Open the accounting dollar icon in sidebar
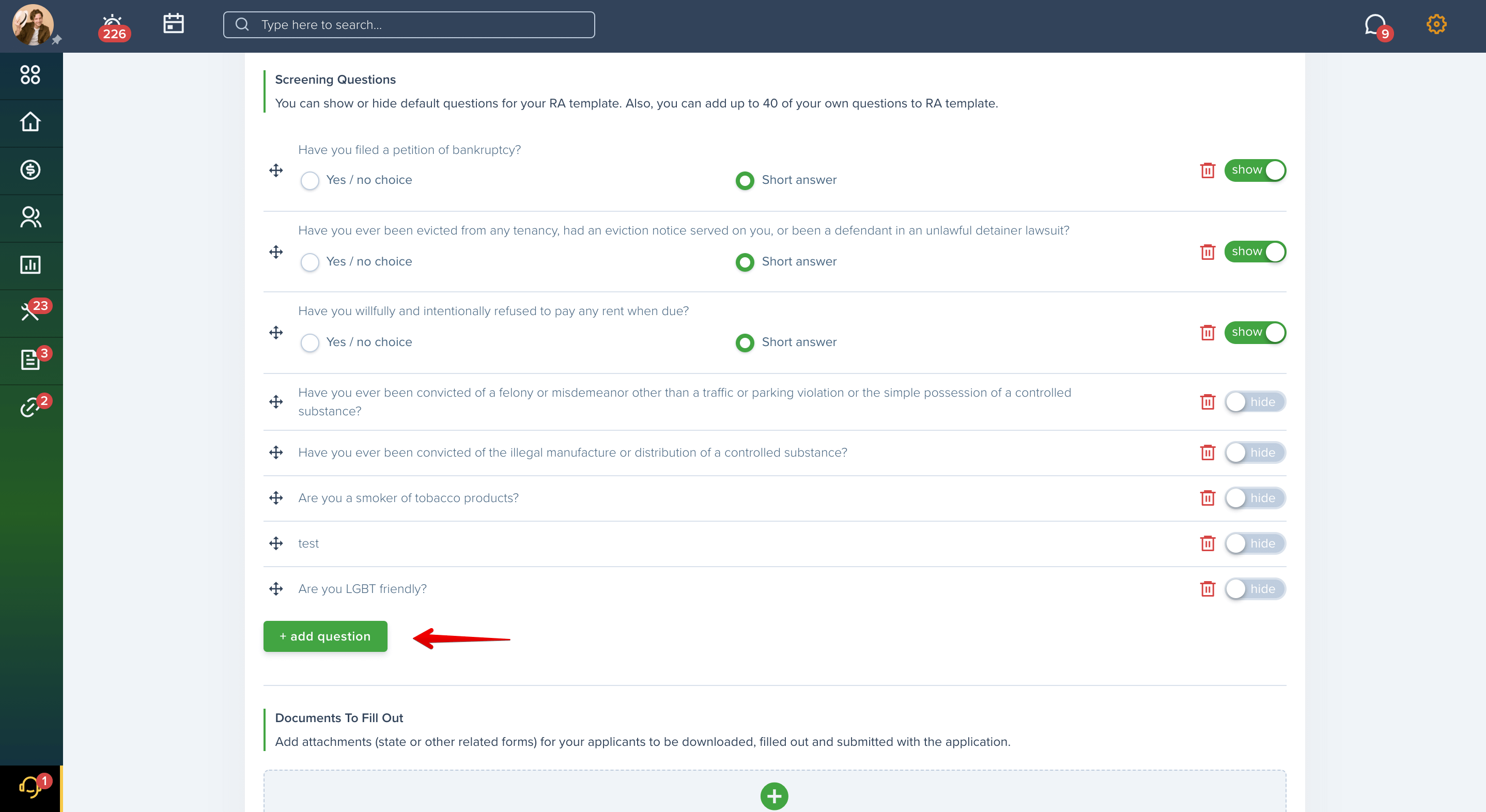The image size is (1486, 812). [x=30, y=169]
